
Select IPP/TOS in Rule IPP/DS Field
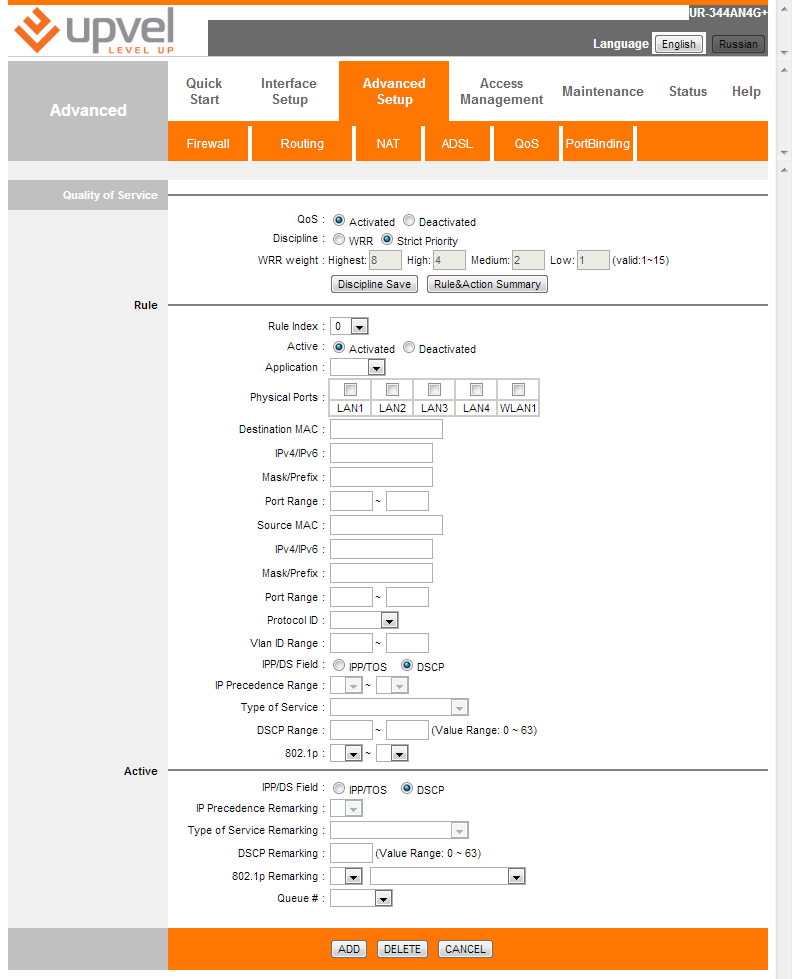(x=339, y=665)
